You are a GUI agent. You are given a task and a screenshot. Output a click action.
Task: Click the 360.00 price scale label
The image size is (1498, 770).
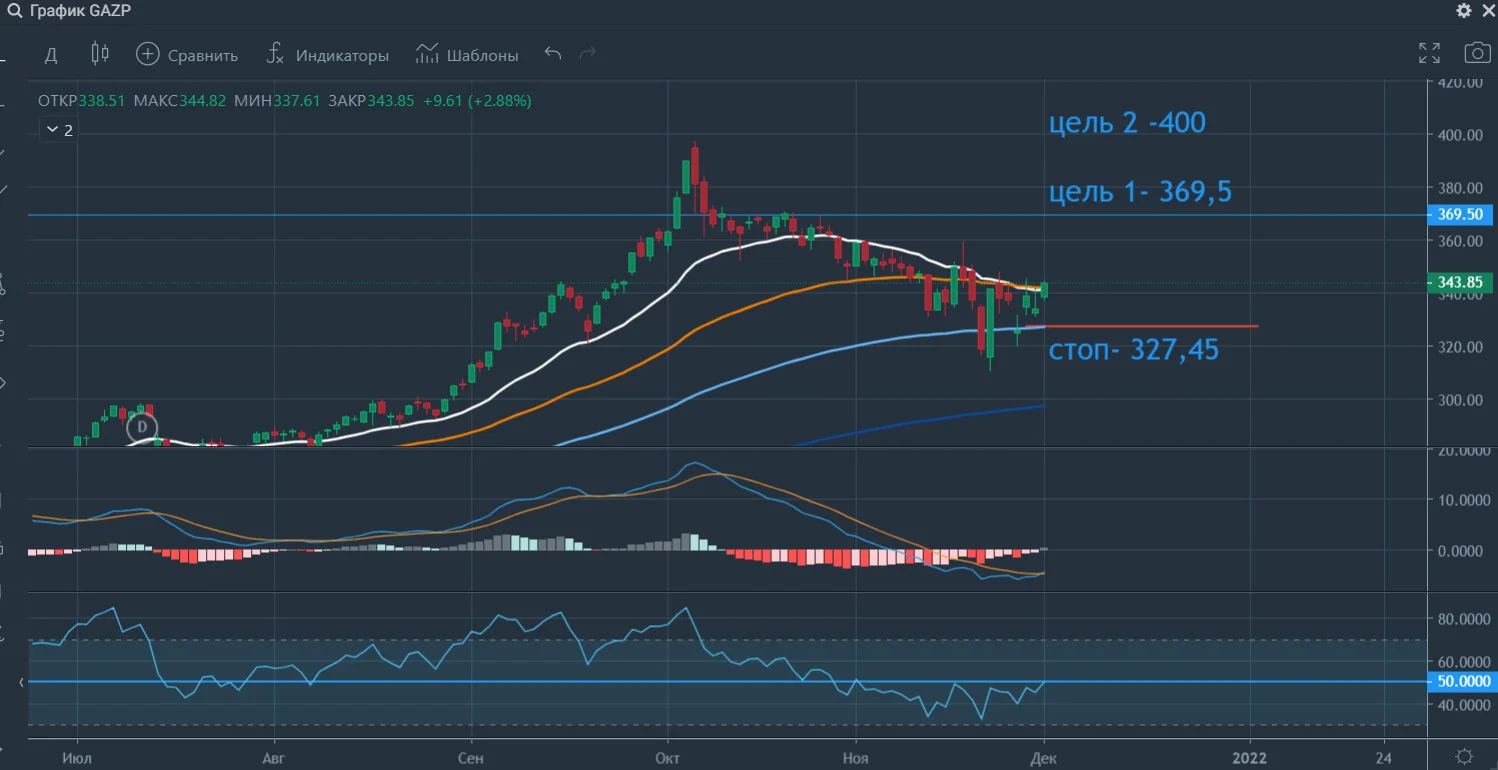[1458, 241]
